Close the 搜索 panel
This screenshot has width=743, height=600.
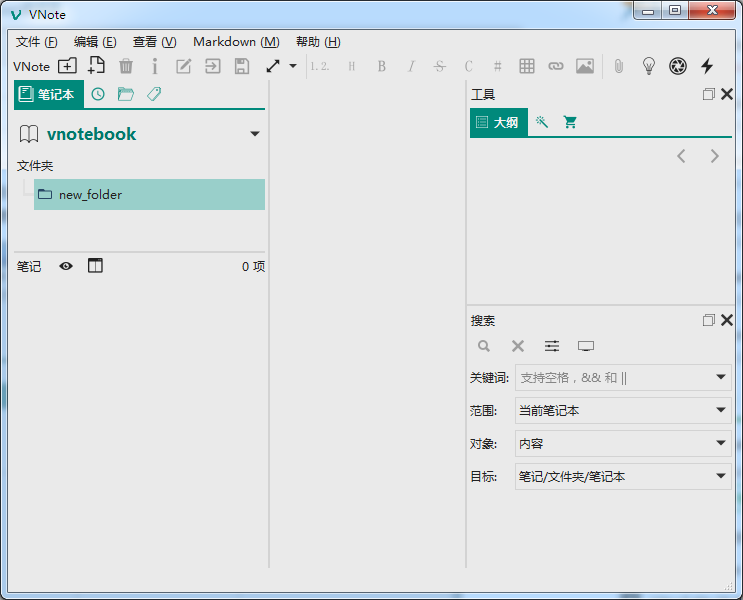pyautogui.click(x=727, y=320)
